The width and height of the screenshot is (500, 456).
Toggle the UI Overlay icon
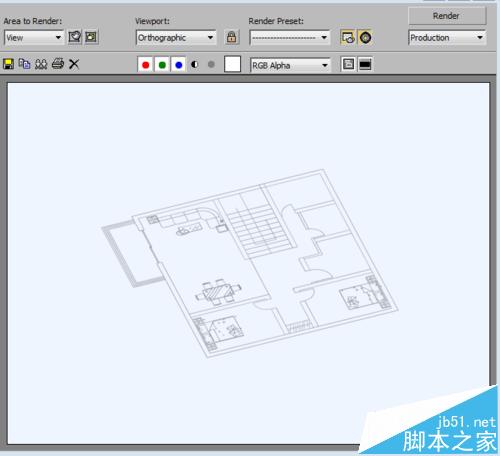click(348, 64)
